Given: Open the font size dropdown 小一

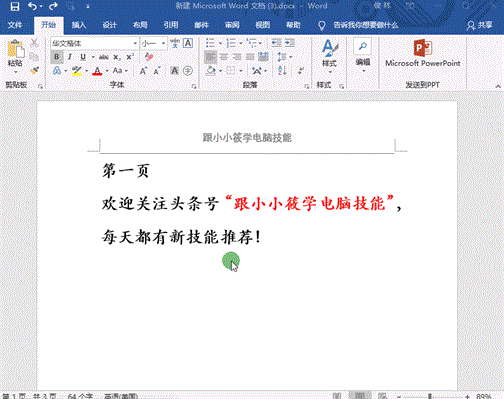Looking at the screenshot, I should (x=153, y=43).
